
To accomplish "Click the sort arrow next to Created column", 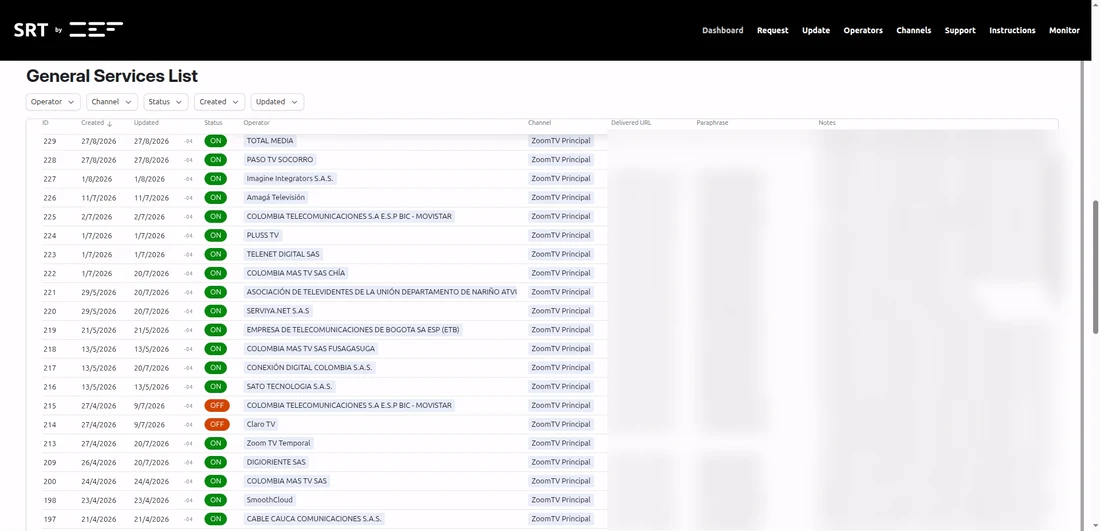I will tap(109, 123).
